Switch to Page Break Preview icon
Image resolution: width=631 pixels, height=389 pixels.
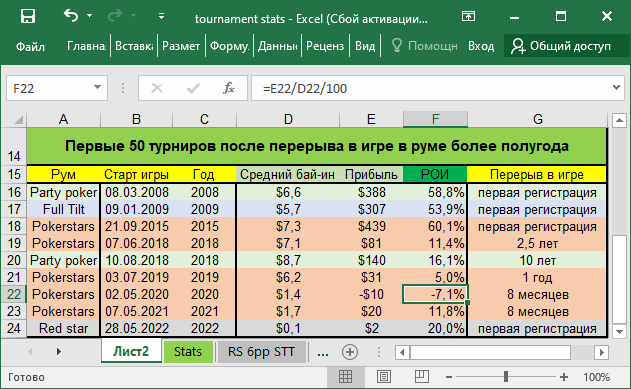click(x=421, y=377)
